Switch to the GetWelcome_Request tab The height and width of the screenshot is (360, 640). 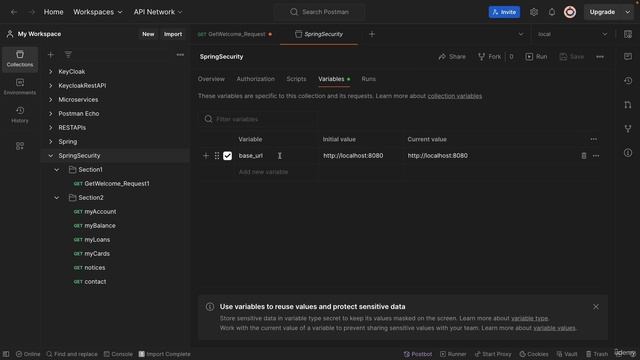[x=235, y=34]
